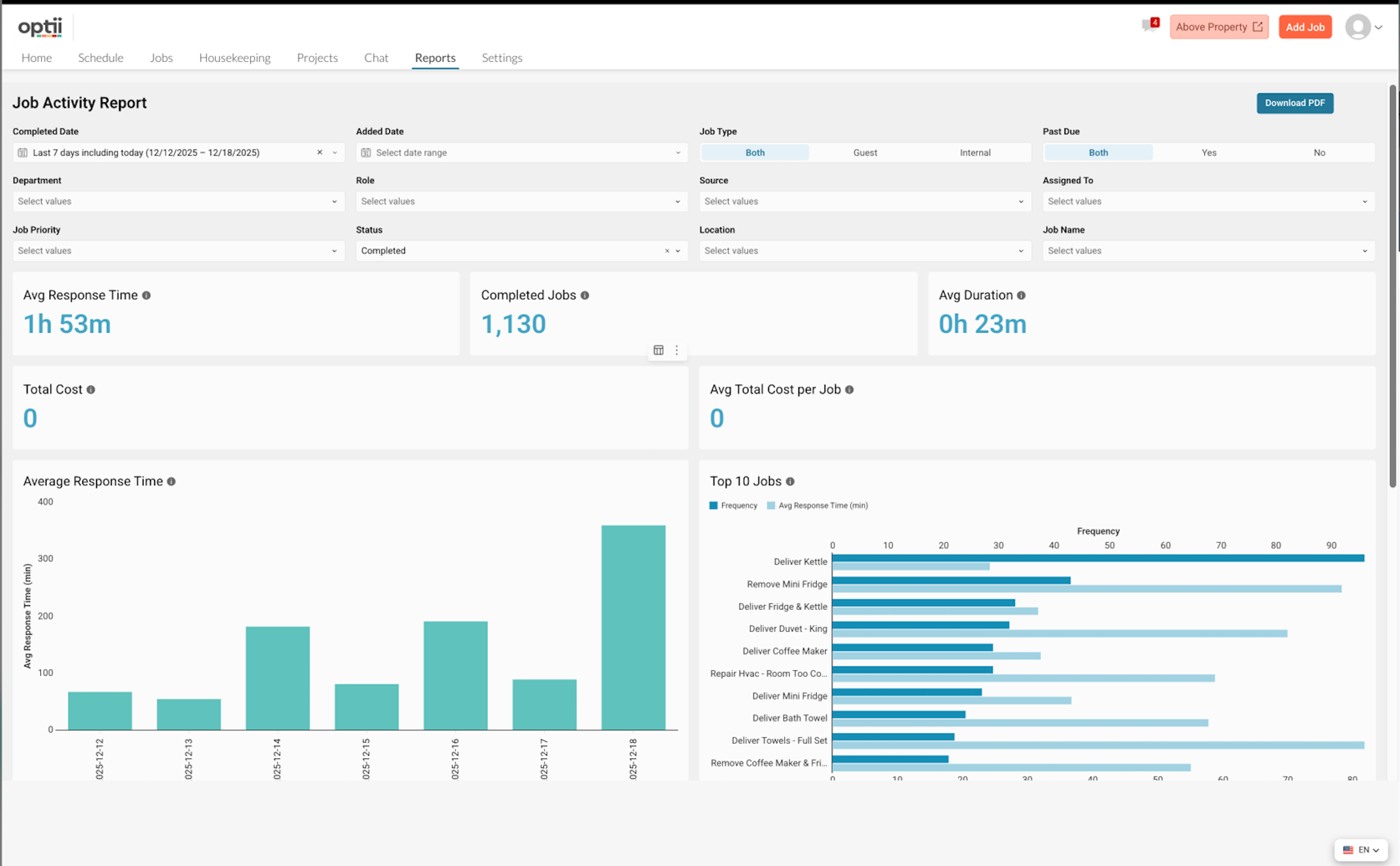Switch to the Housekeeping tab
This screenshot has height=866, width=1400.
pos(234,58)
